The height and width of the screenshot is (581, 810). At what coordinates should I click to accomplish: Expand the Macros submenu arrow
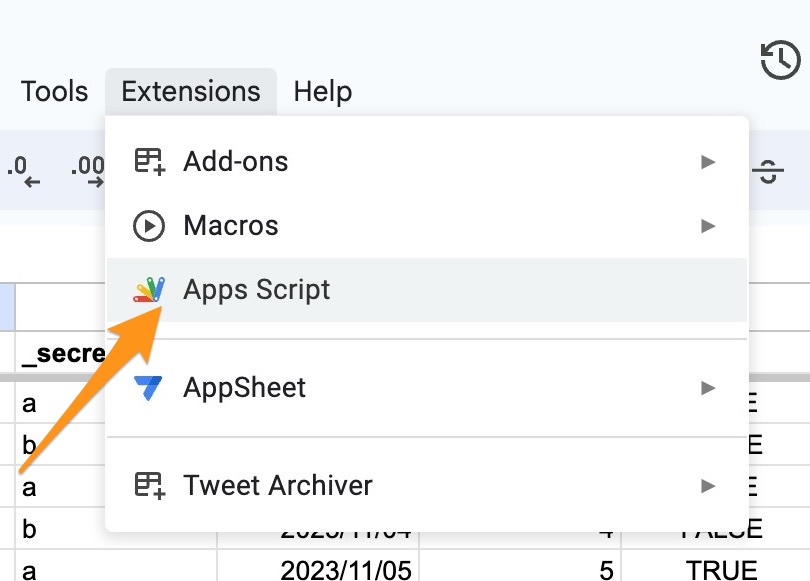coord(710,225)
